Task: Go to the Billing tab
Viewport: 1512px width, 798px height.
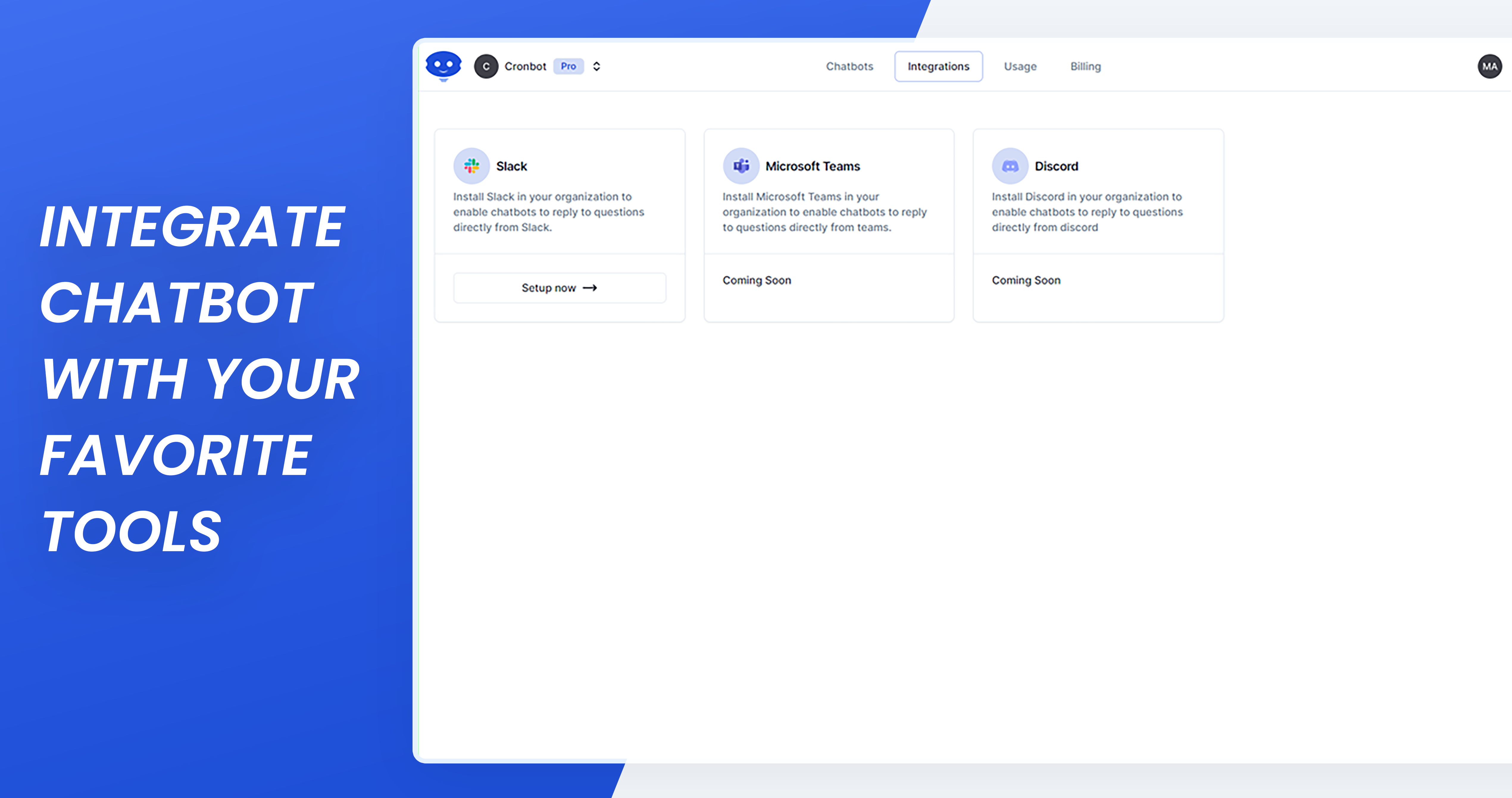Action: click(x=1085, y=66)
